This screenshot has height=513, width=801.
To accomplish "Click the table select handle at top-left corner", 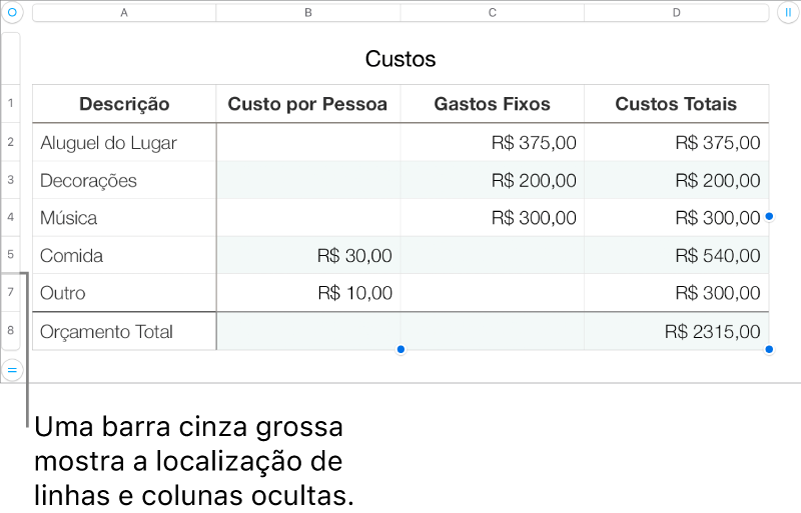I will 12,13.
